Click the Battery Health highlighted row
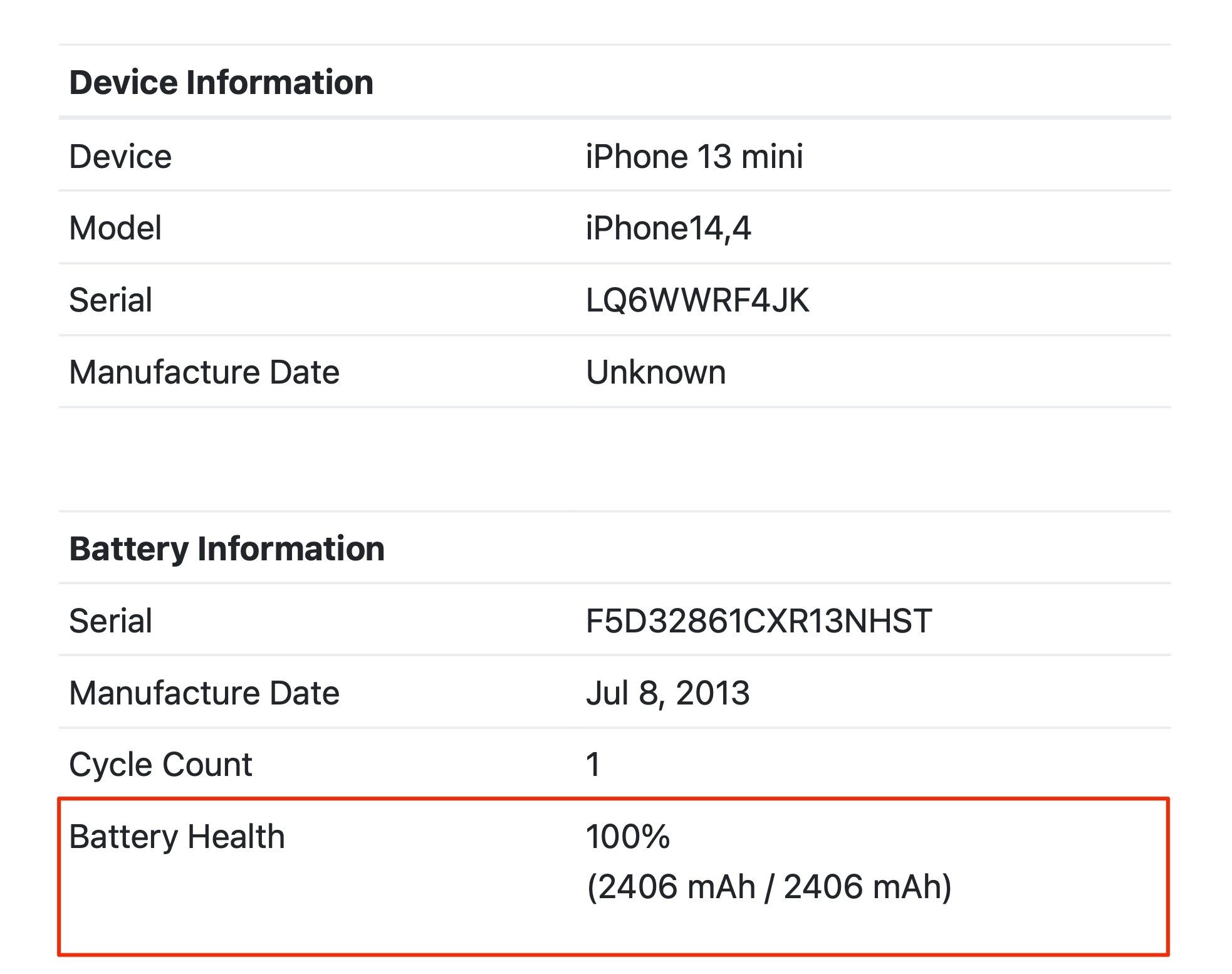 613,877
